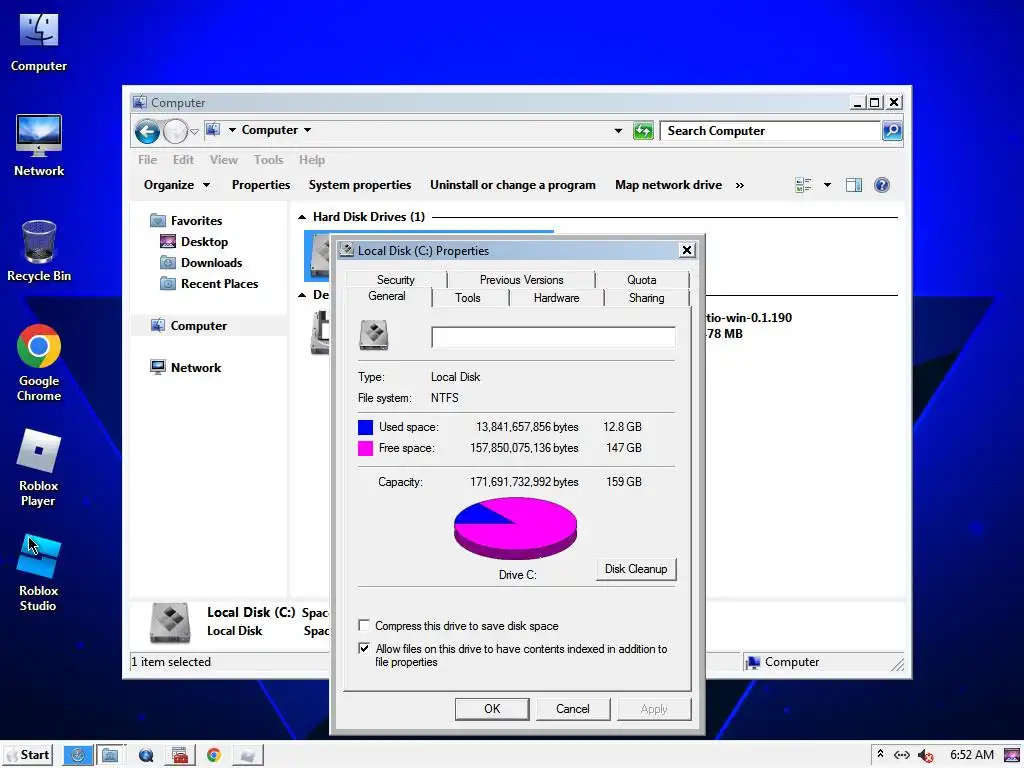Click the blue Used space color square
1024x768 pixels.
pyautogui.click(x=366, y=427)
